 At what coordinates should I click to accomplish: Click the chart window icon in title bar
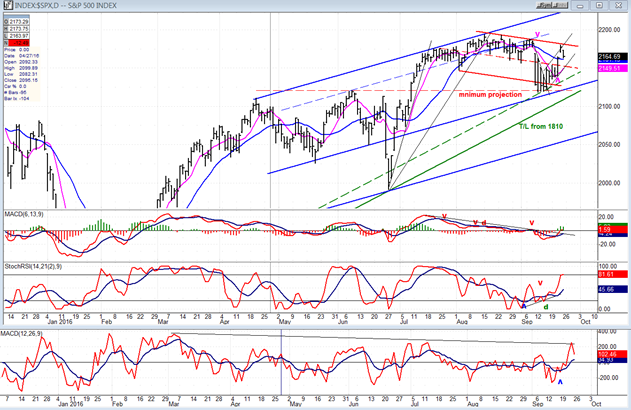(8, 5)
